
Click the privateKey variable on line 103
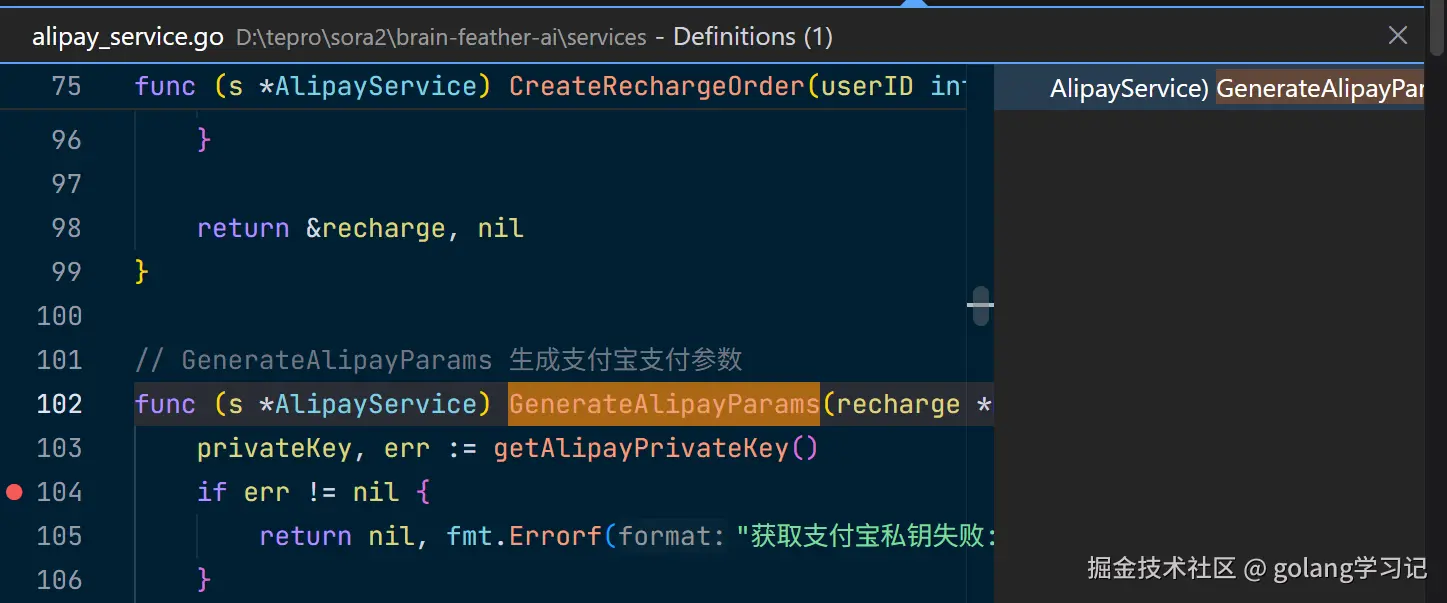click(274, 448)
